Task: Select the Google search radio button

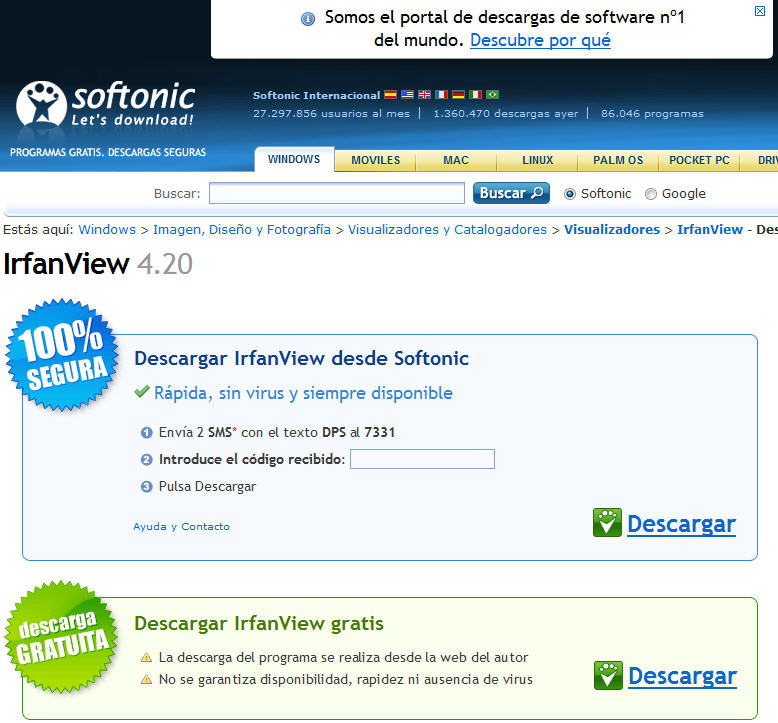Action: tap(650, 194)
